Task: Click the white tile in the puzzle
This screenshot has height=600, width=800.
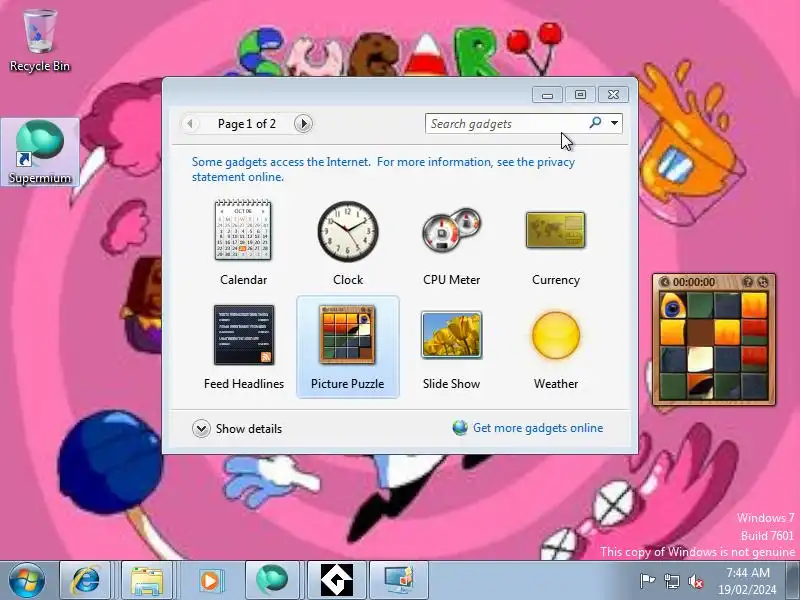Action: point(700,359)
